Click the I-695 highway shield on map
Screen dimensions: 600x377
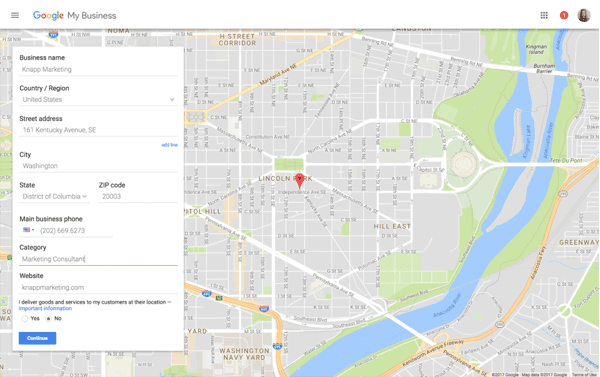pyautogui.click(x=277, y=346)
